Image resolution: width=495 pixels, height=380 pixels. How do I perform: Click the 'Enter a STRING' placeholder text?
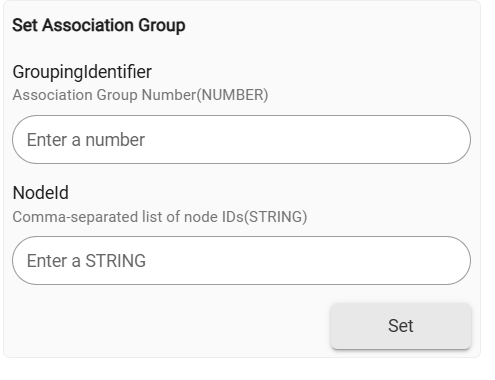(x=86, y=261)
